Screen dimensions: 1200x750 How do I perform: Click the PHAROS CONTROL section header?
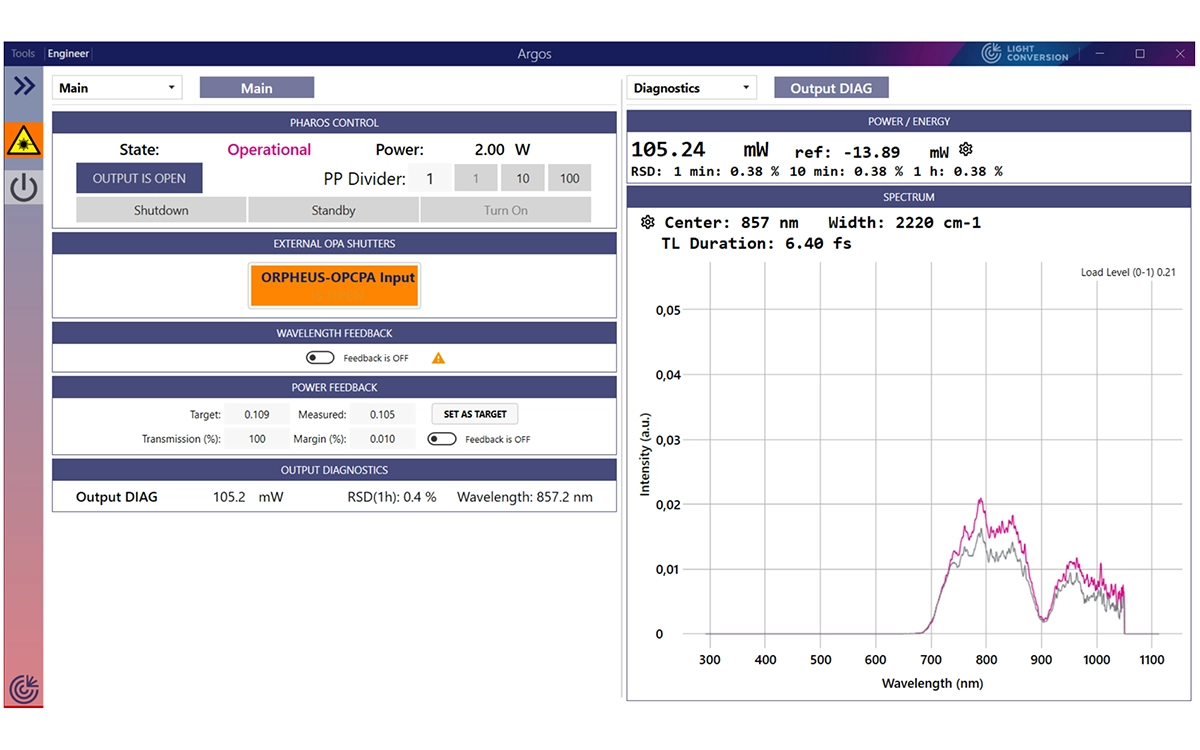[x=334, y=123]
